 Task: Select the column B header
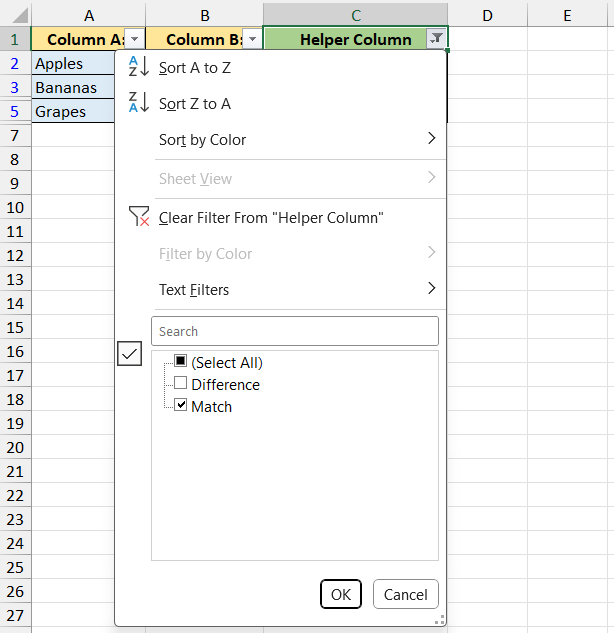[x=204, y=15]
